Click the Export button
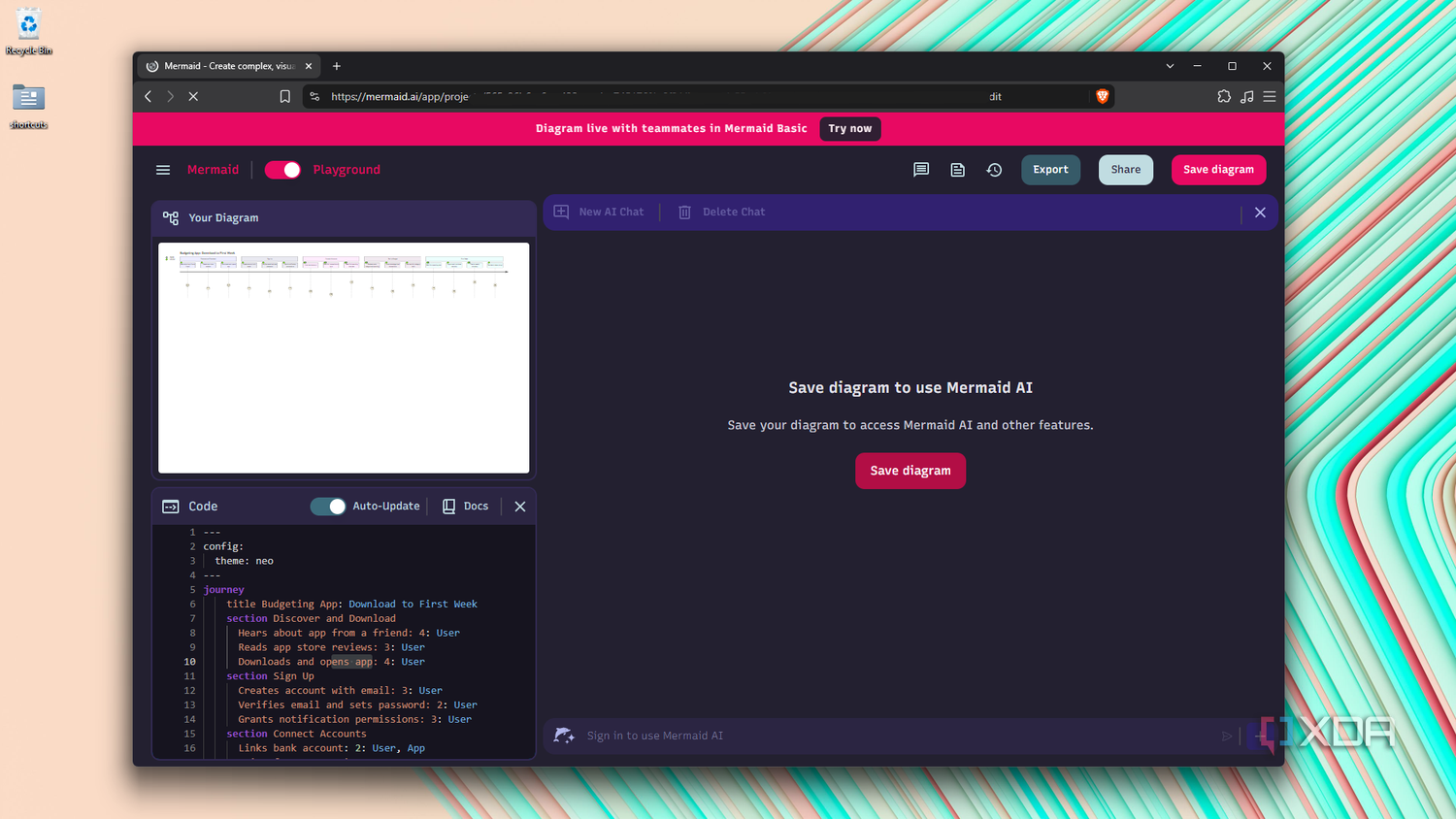The image size is (1456, 819). [x=1050, y=170]
